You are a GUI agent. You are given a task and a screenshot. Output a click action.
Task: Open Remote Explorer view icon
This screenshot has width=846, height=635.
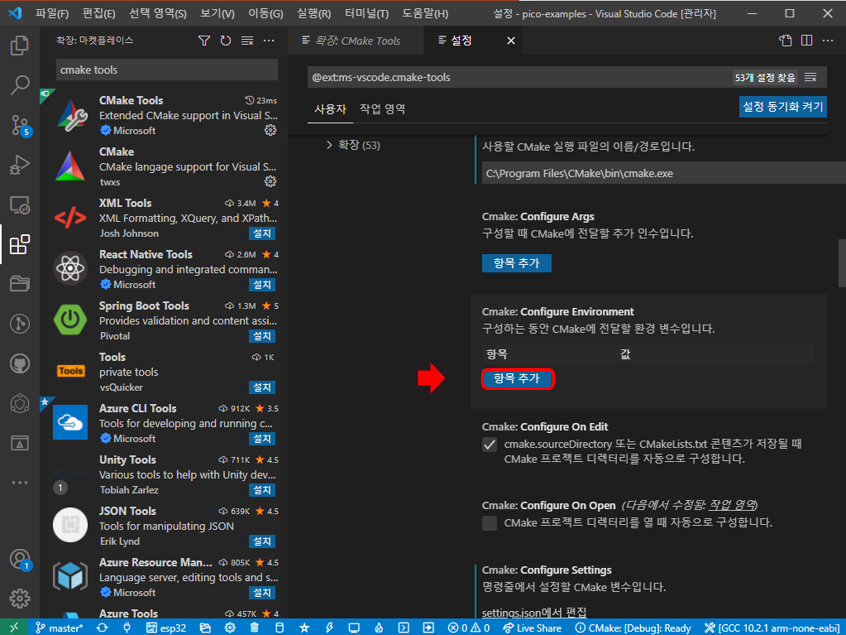[x=19, y=205]
